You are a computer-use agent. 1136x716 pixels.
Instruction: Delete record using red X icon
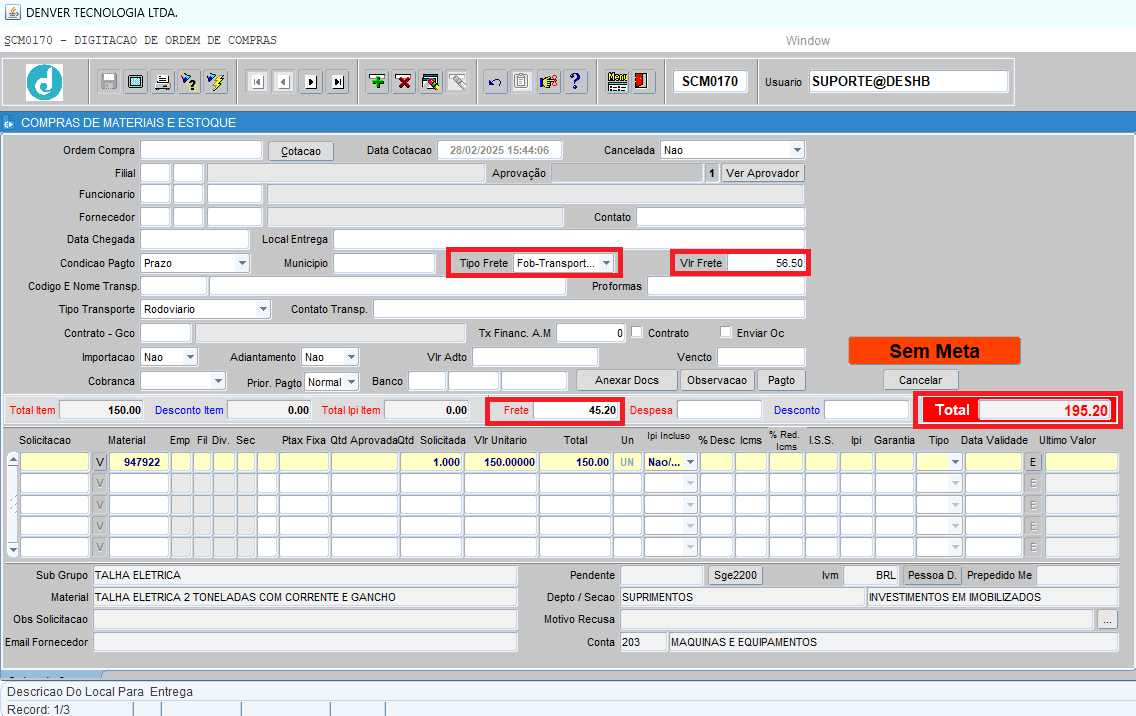tap(404, 82)
